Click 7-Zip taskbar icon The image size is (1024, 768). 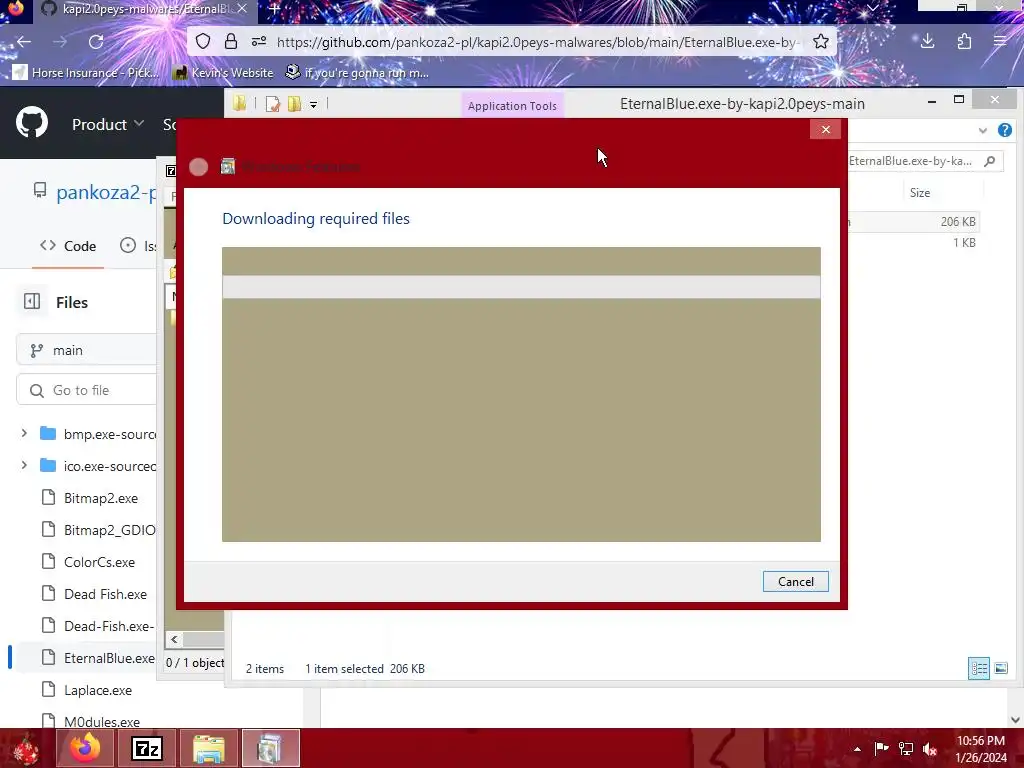(147, 748)
